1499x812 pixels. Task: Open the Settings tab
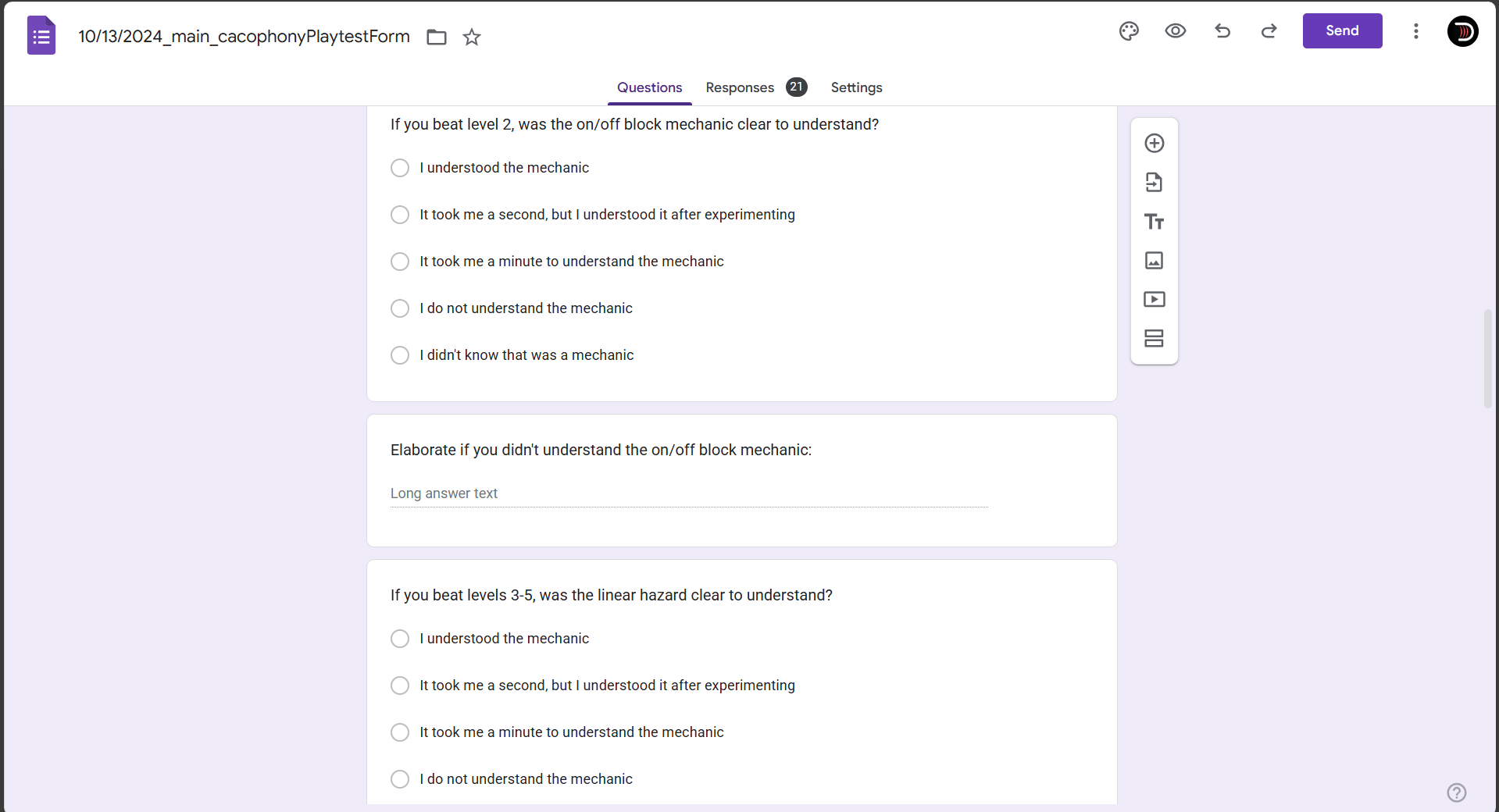[856, 87]
